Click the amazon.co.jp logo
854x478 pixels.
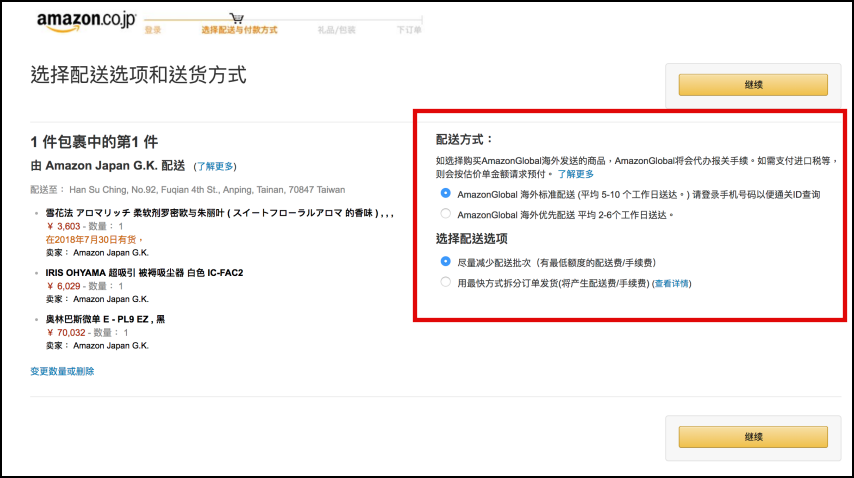[x=86, y=21]
